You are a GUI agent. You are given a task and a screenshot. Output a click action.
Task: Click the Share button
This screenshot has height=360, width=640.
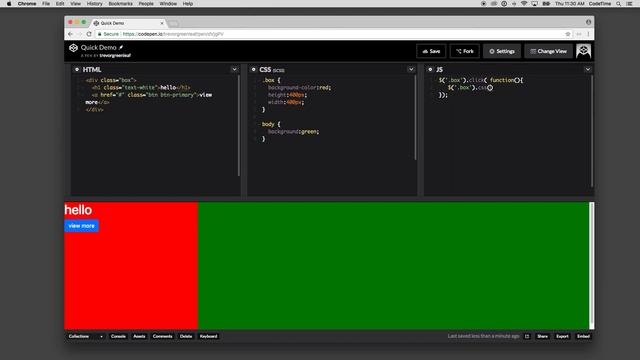(x=542, y=336)
